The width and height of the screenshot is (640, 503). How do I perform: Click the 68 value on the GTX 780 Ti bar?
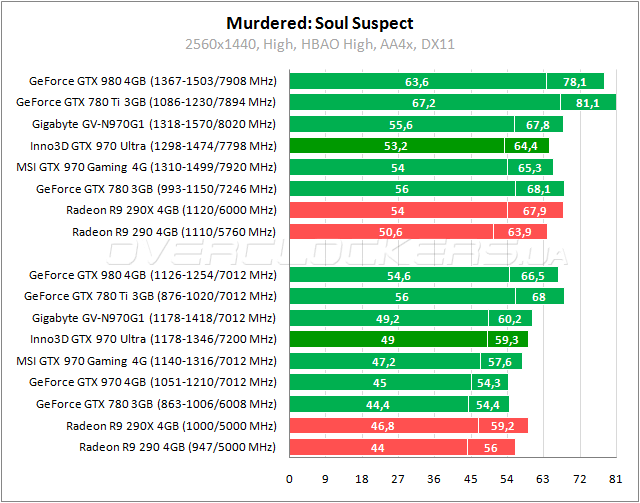(x=539, y=297)
